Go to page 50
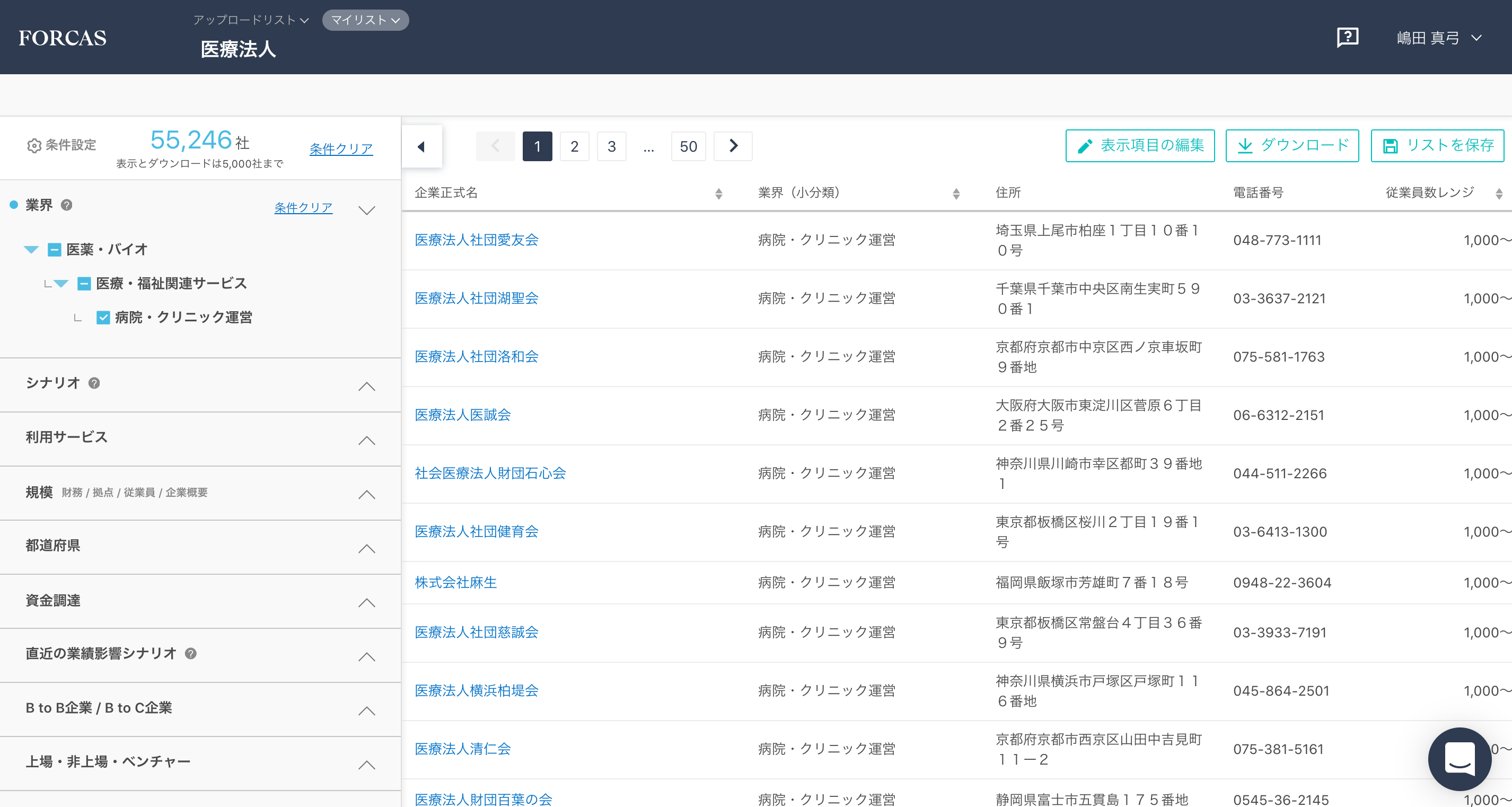Image resolution: width=1512 pixels, height=807 pixels. click(688, 146)
